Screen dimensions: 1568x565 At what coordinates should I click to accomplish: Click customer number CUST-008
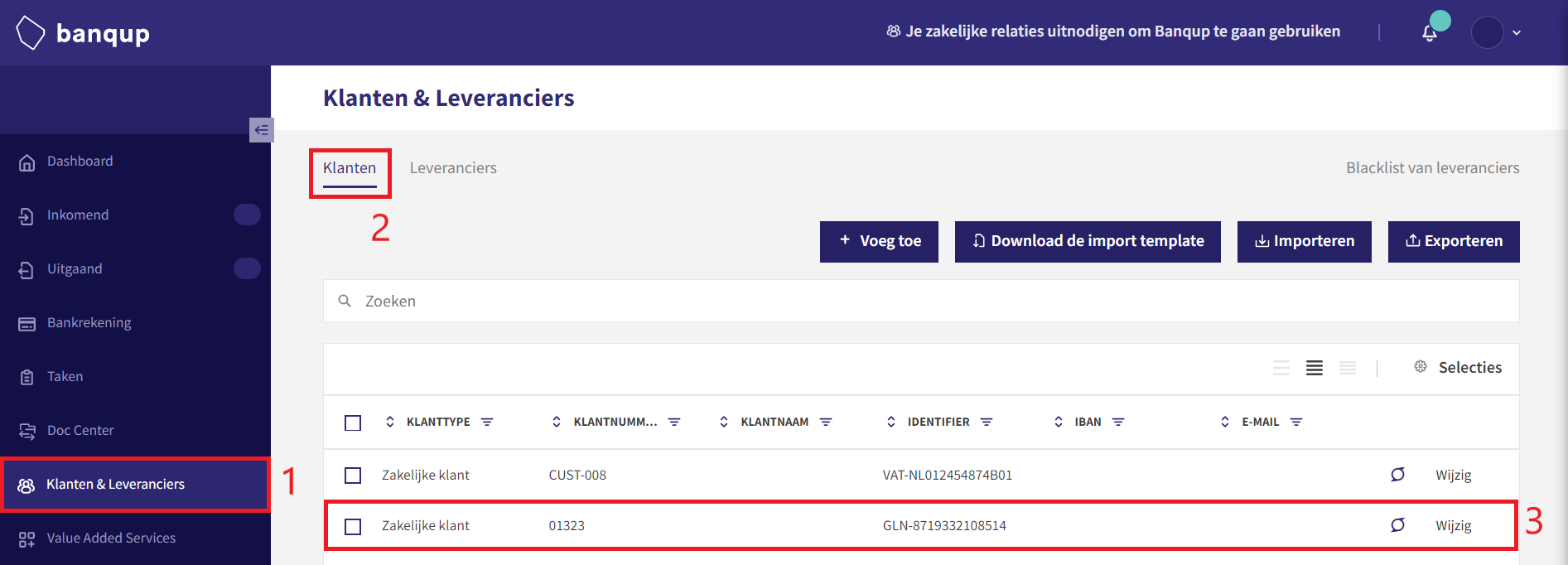tap(577, 476)
